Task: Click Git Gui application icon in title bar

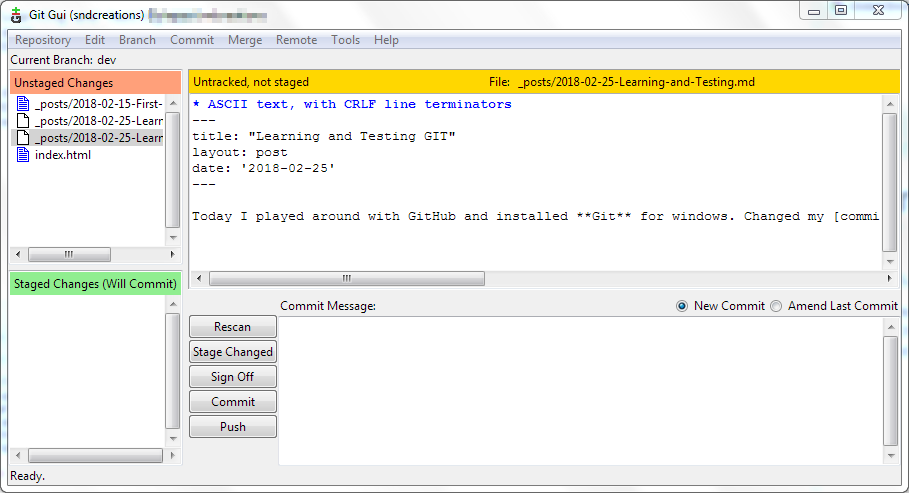Action: coord(16,15)
